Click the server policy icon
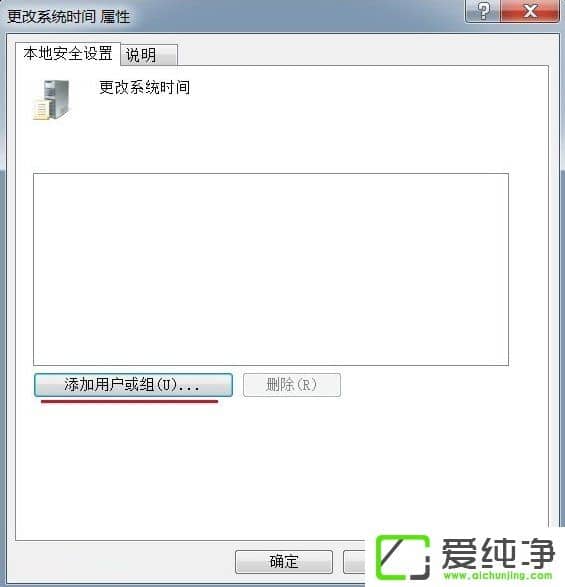 click(52, 100)
